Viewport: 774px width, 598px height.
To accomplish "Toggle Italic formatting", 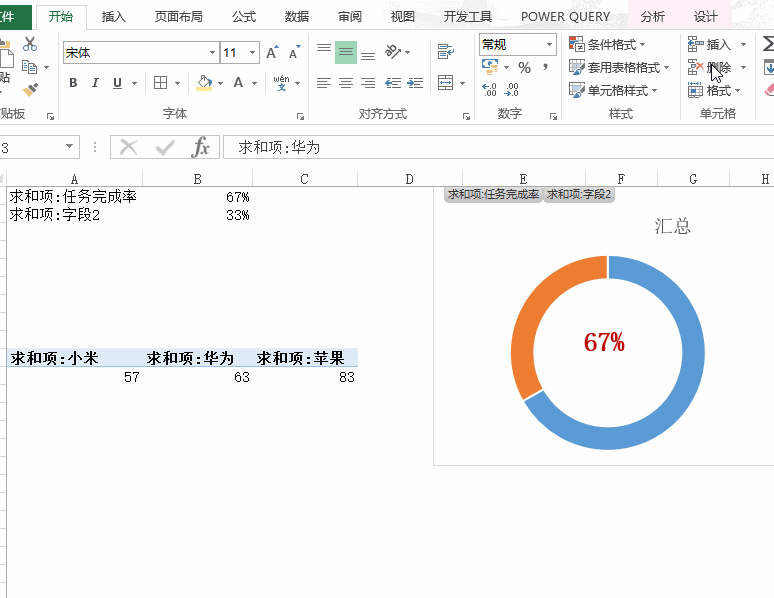I will pyautogui.click(x=95, y=83).
